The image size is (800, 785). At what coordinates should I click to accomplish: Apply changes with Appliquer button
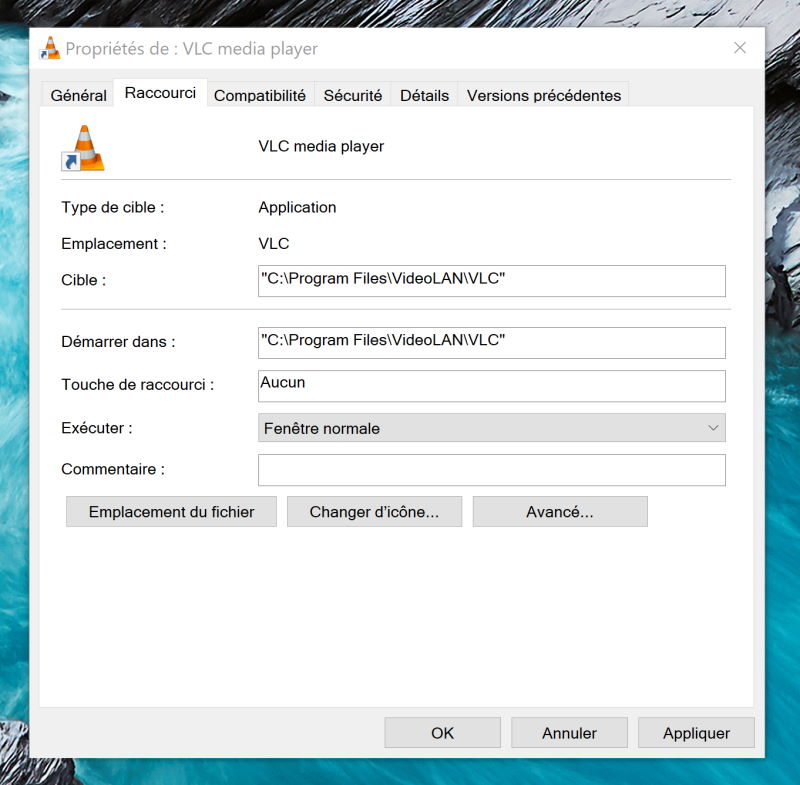click(696, 733)
